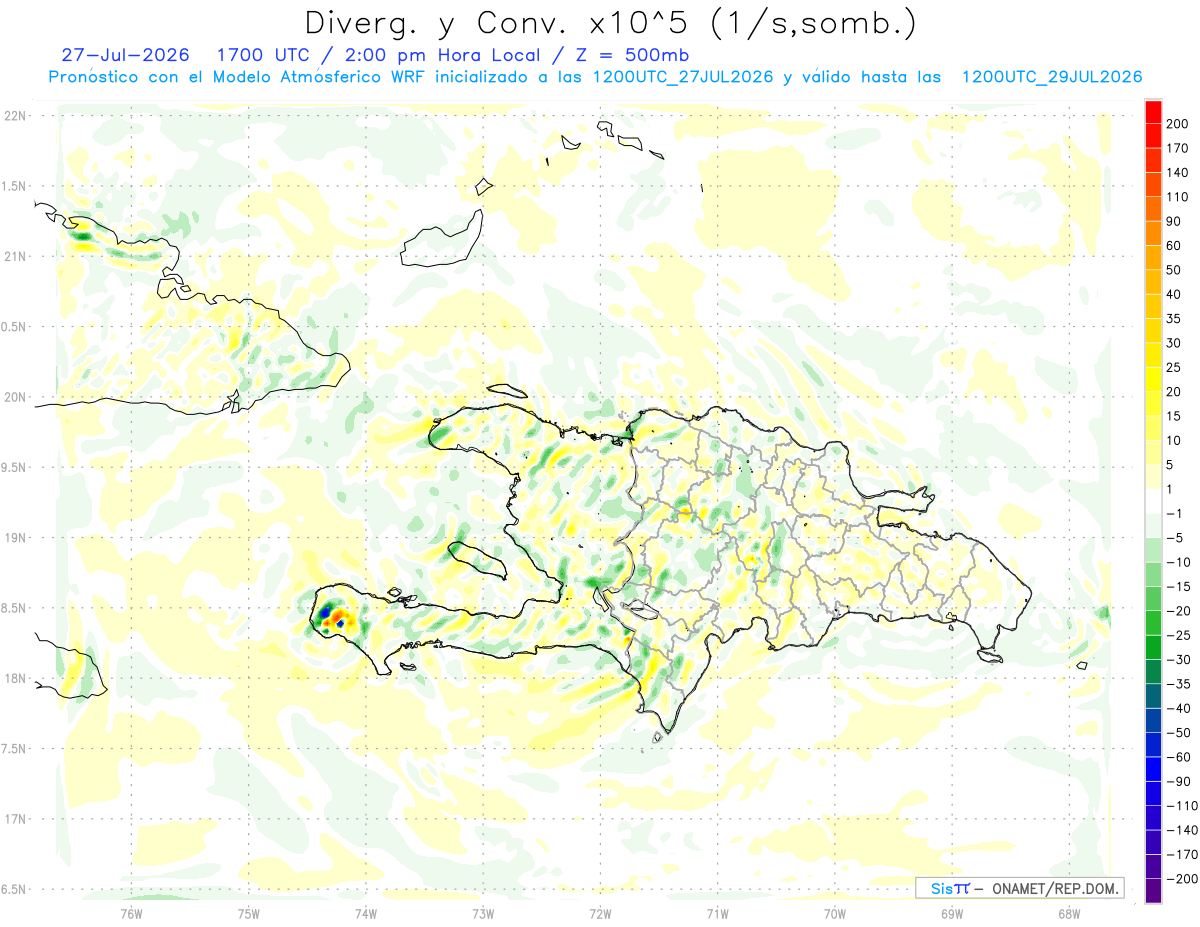This screenshot has width=1200, height=927.
Task: Click the white swatch between 1 and -1
Action: (x=1153, y=501)
